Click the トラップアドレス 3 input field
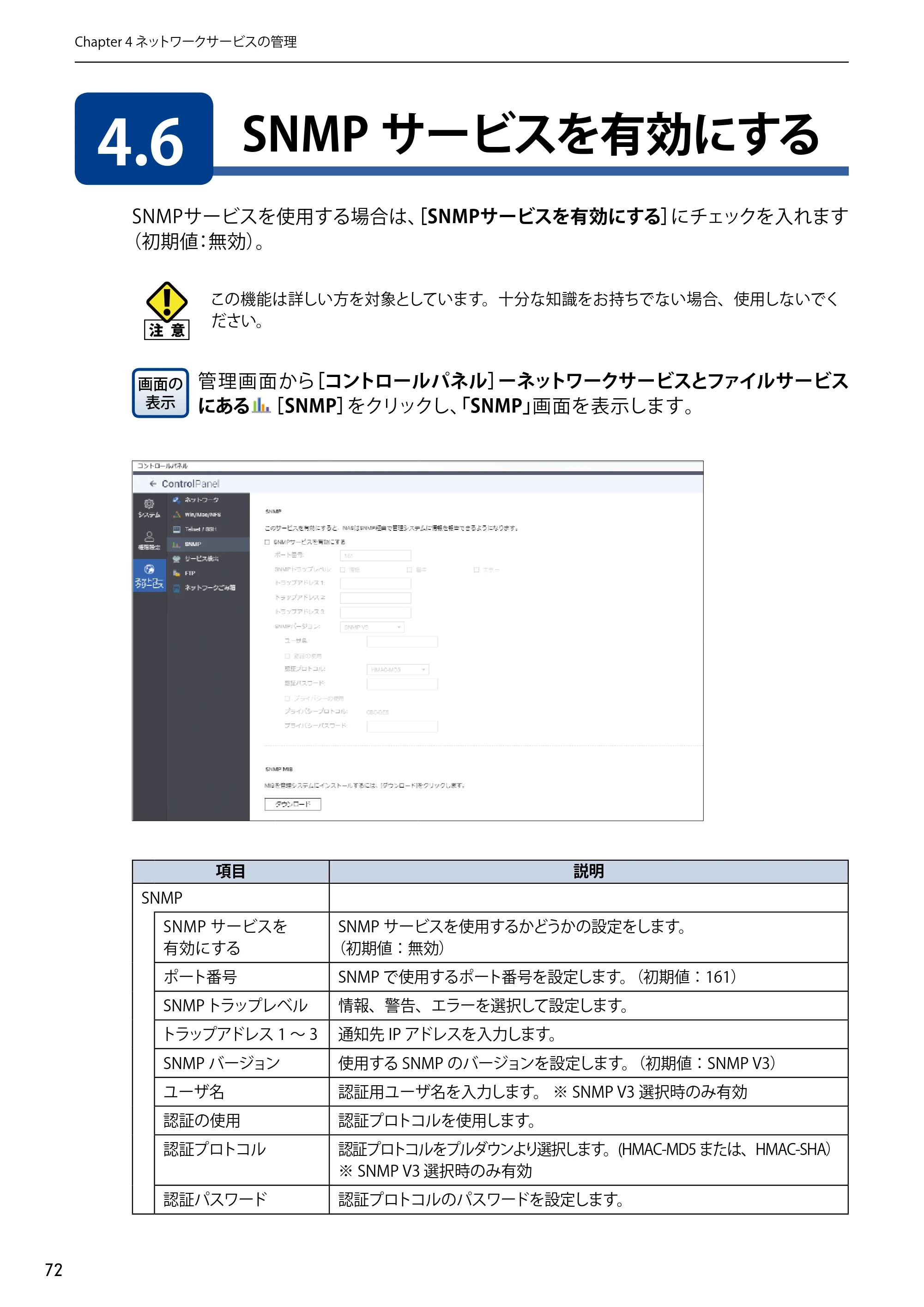 375,612
